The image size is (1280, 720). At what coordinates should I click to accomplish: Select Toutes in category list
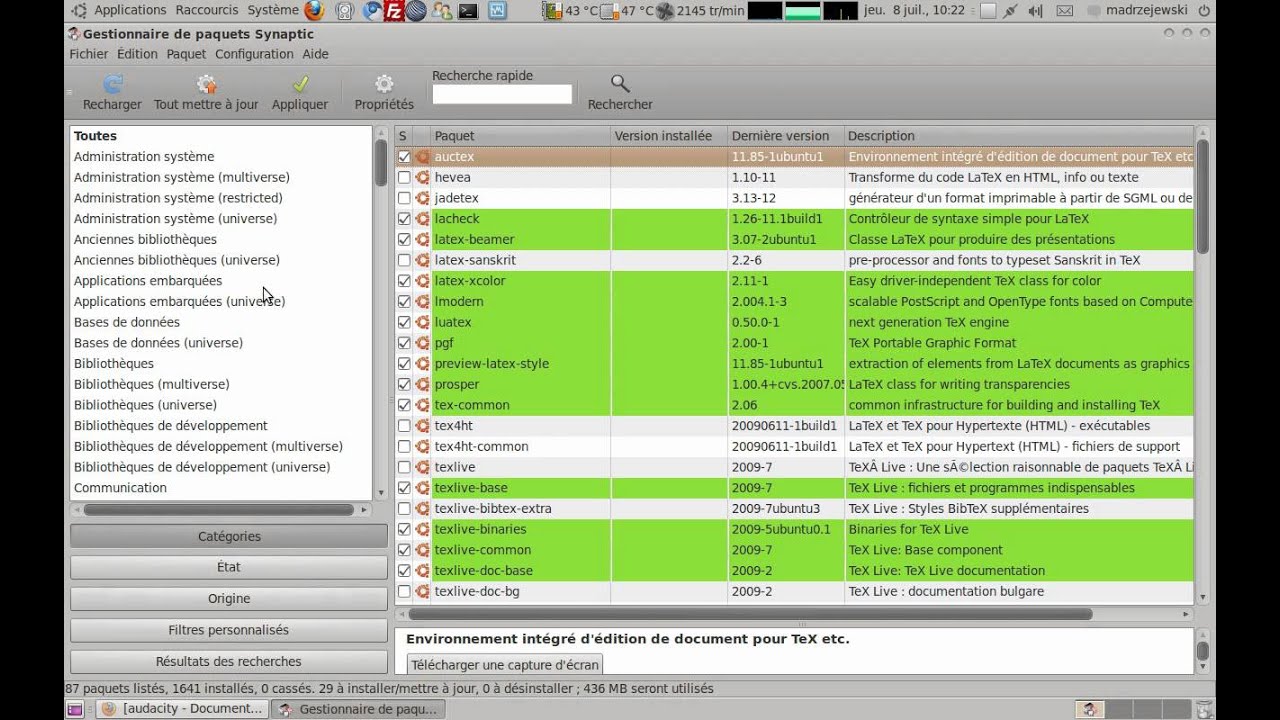click(95, 136)
